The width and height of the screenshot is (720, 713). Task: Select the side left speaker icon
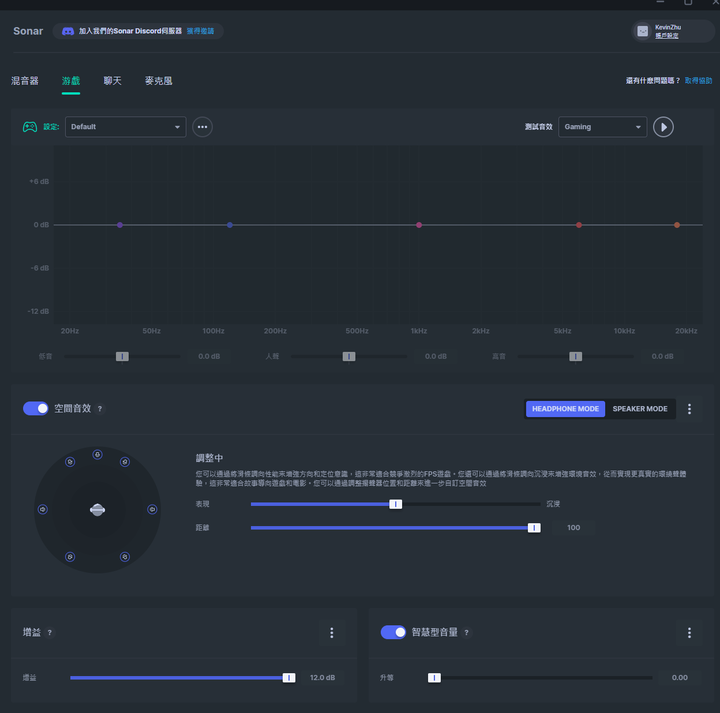[43, 509]
